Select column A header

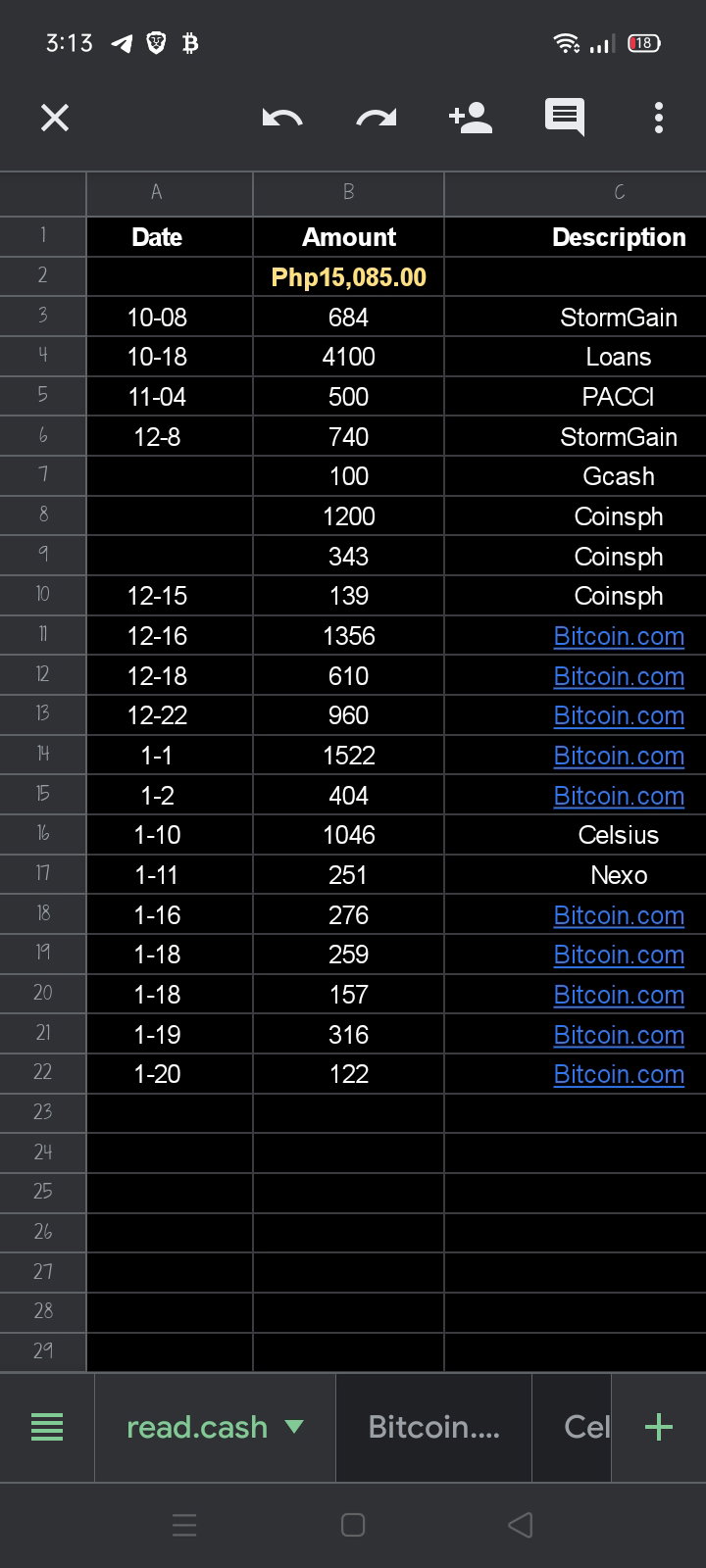click(x=157, y=193)
